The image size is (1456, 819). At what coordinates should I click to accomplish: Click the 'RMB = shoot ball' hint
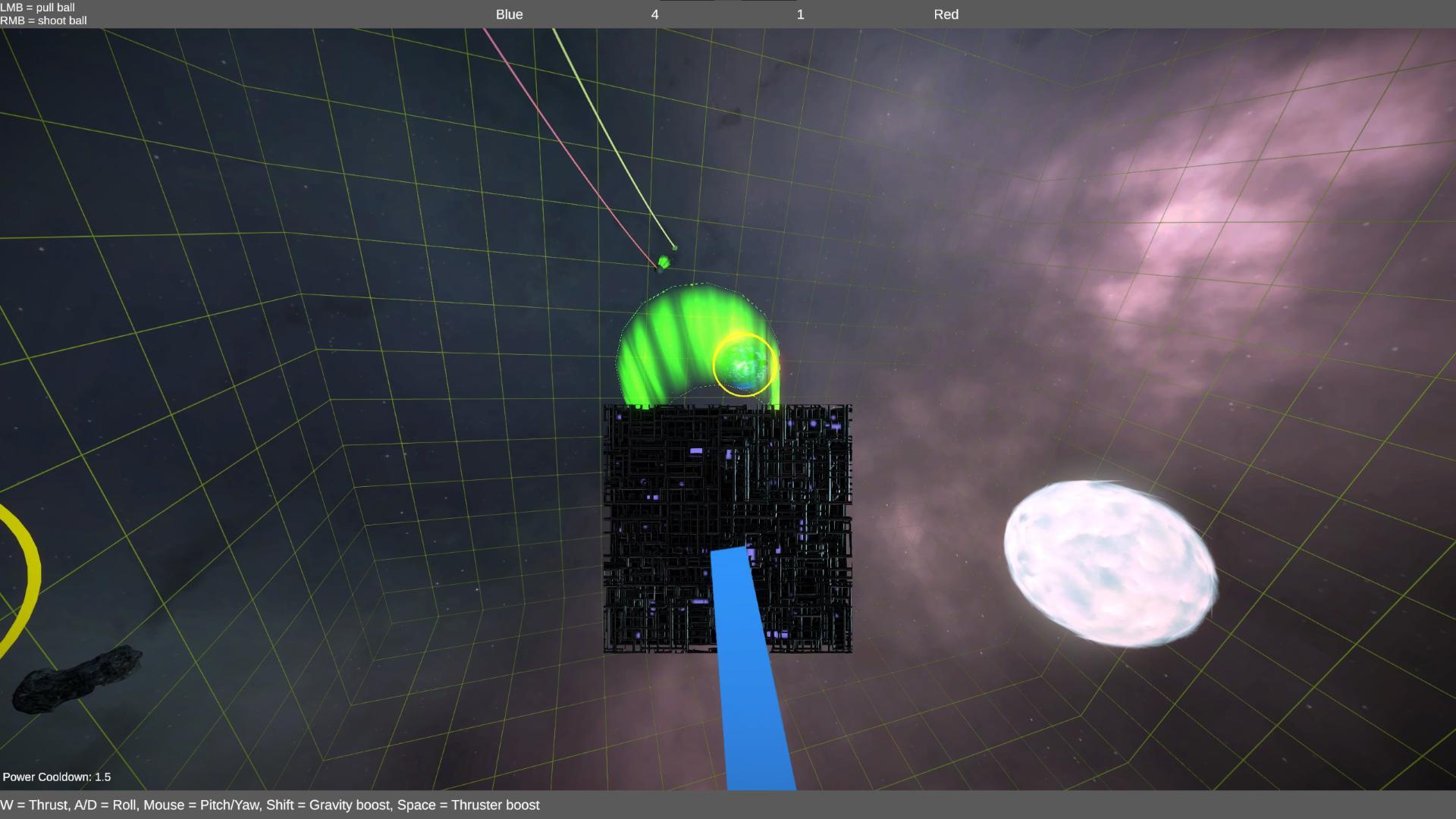44,20
